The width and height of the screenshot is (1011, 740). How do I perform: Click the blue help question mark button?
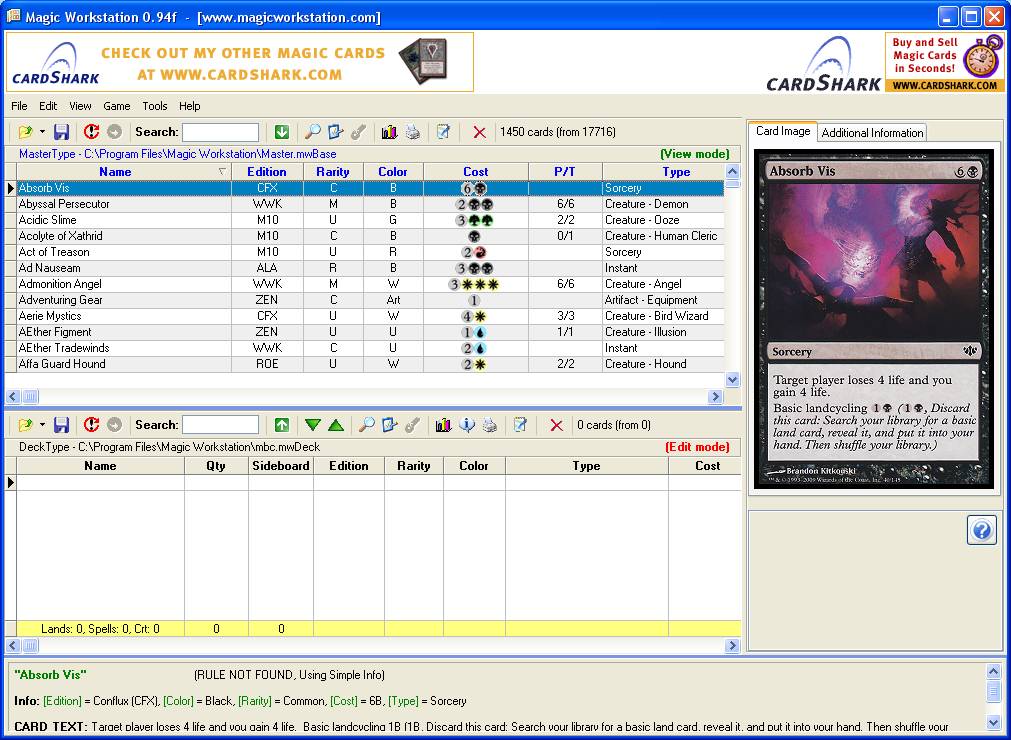point(981,531)
